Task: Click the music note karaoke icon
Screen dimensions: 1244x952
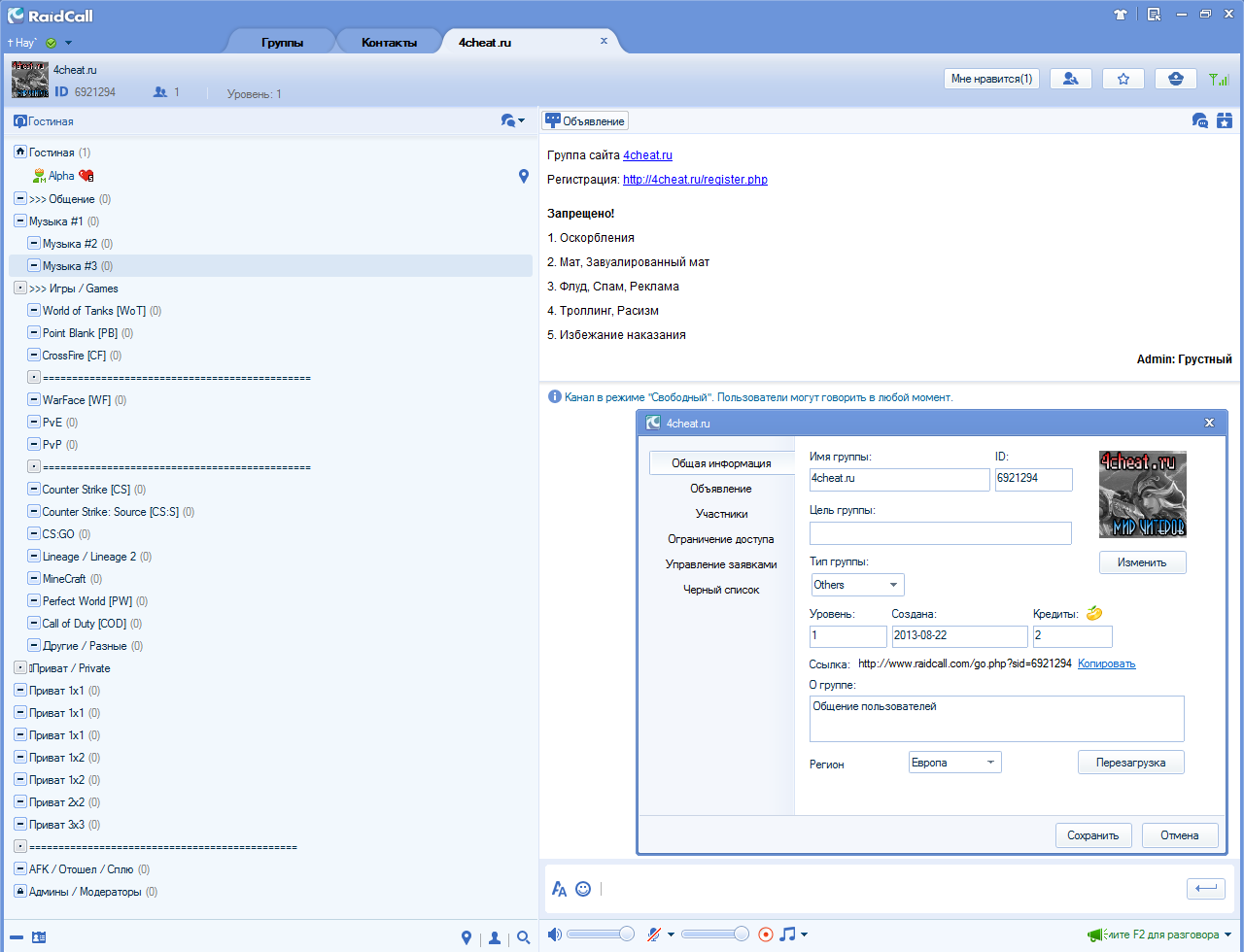Action: coord(787,935)
